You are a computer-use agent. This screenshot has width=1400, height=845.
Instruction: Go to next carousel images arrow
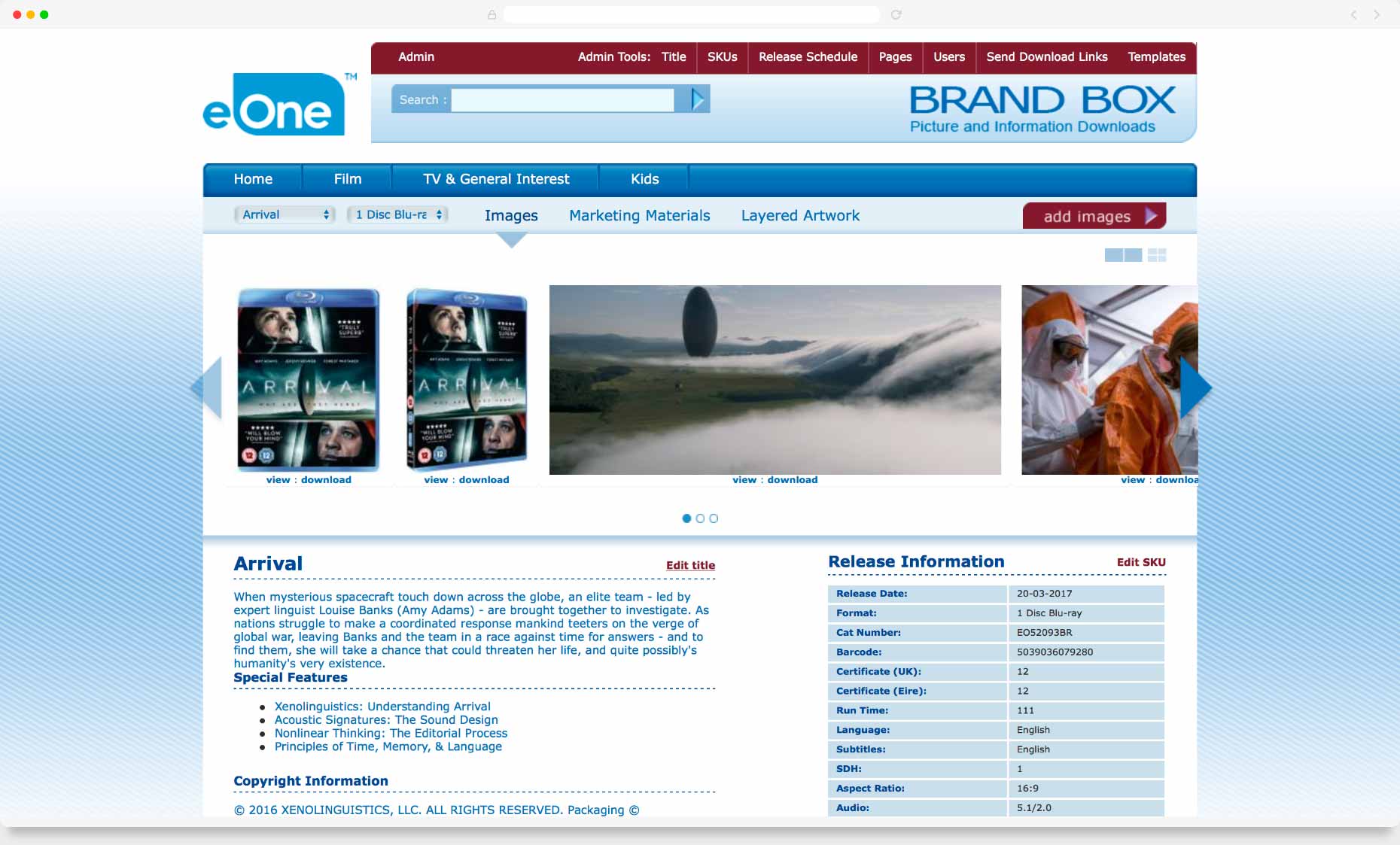click(1195, 387)
